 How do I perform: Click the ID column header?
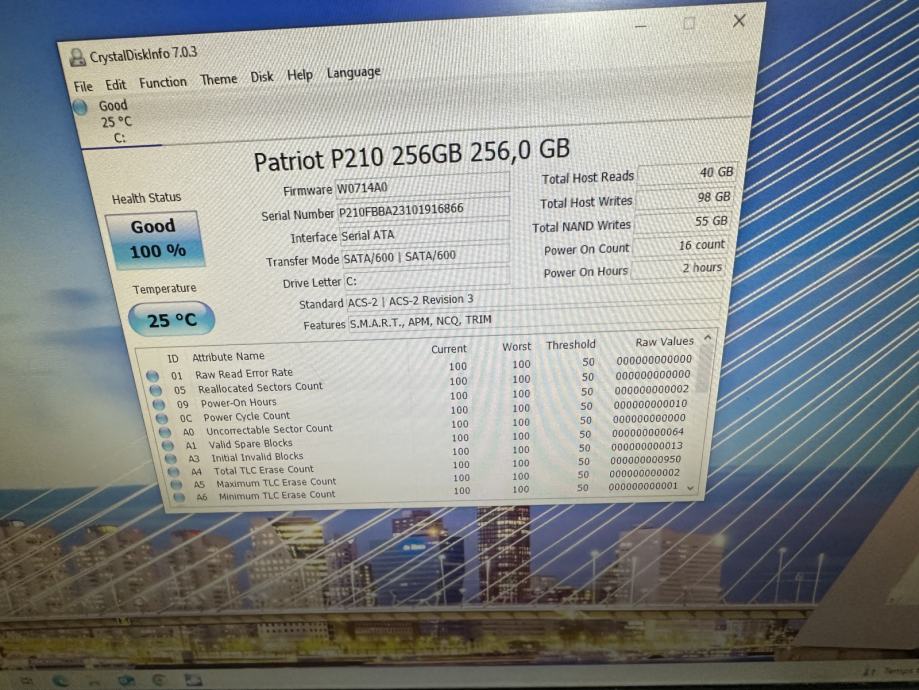(172, 358)
